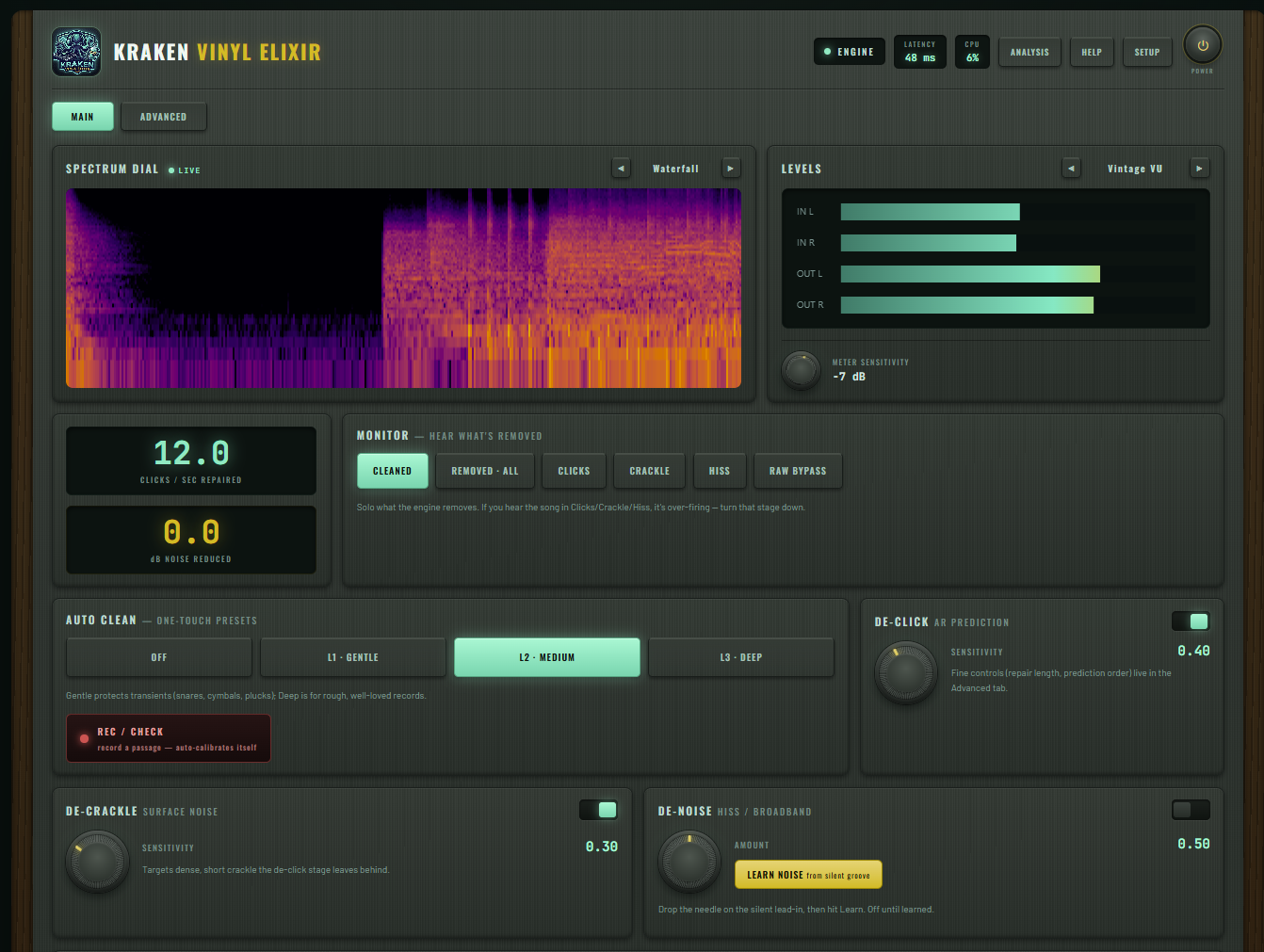Click the 12.0 clicks/sec repaired display
This screenshot has height=952, width=1264.
[191, 460]
